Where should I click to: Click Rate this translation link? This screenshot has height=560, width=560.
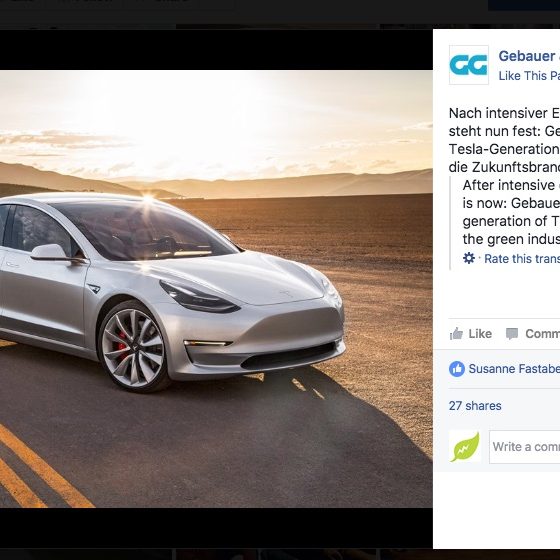tap(522, 259)
